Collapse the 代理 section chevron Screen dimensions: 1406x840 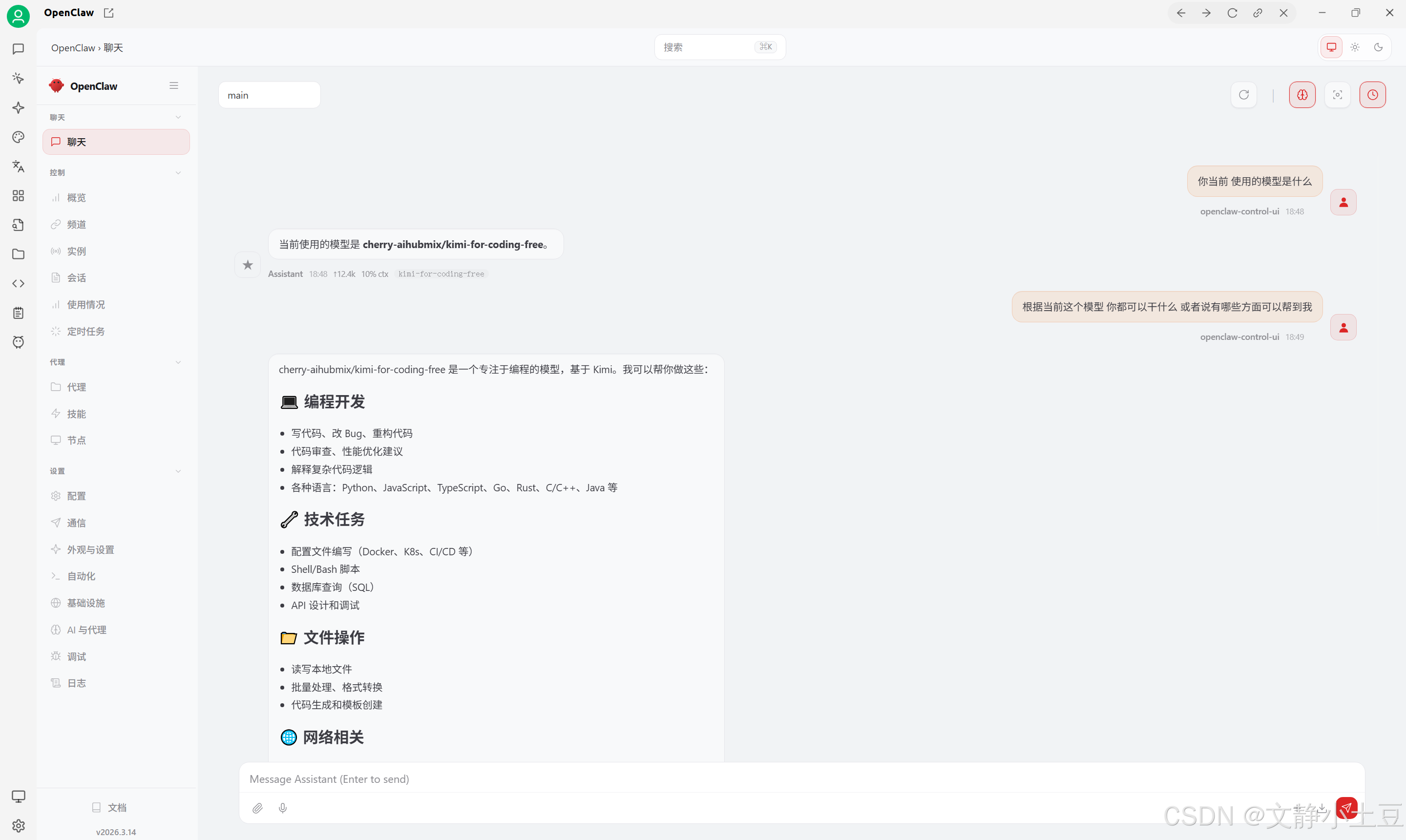(178, 362)
